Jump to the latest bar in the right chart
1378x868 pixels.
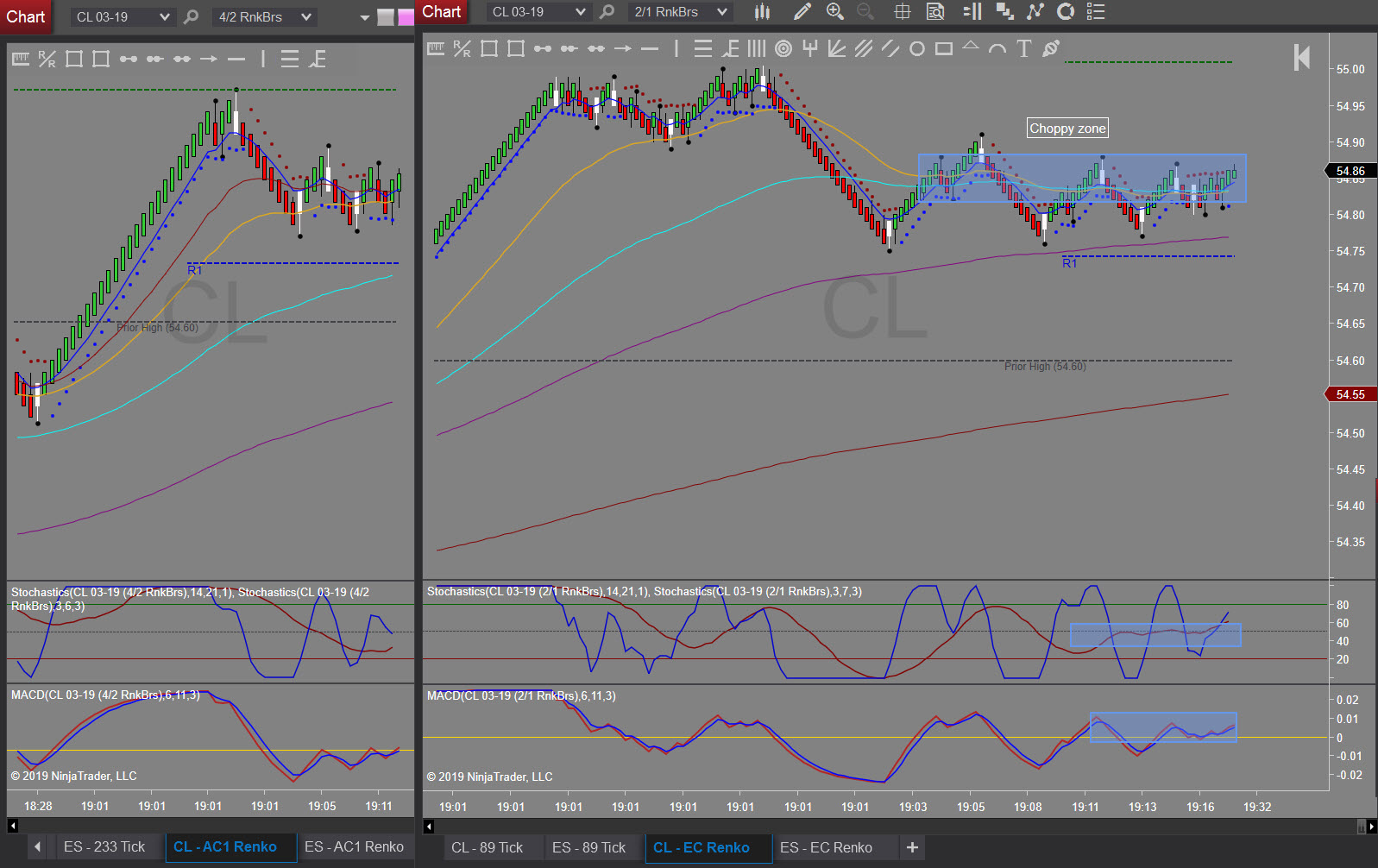click(1302, 58)
